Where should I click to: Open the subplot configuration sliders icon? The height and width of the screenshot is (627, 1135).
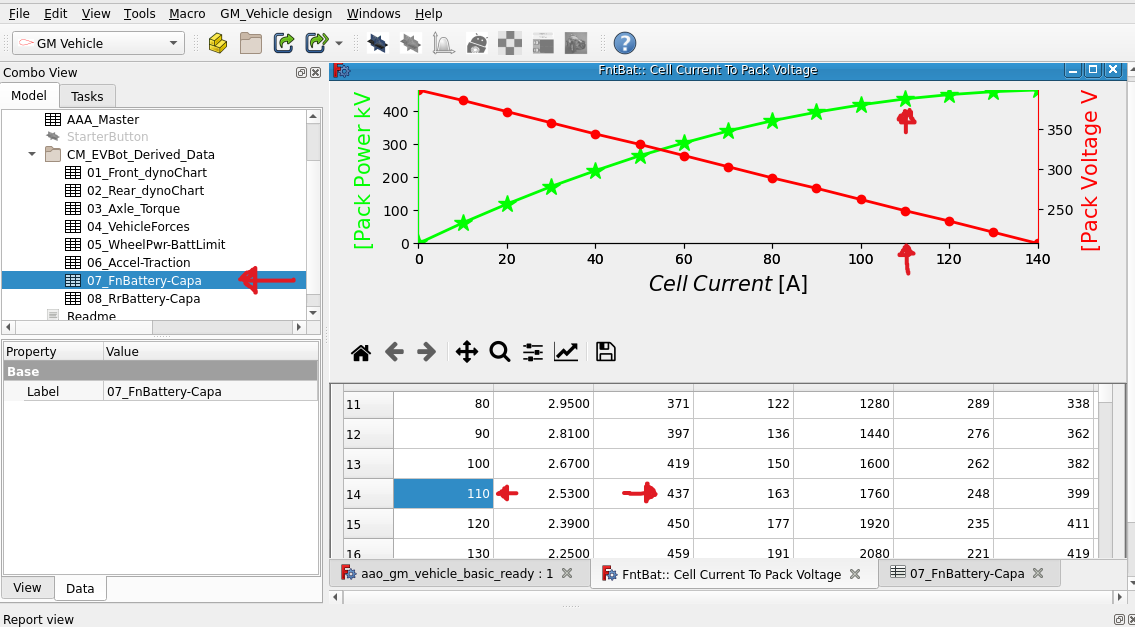533,352
